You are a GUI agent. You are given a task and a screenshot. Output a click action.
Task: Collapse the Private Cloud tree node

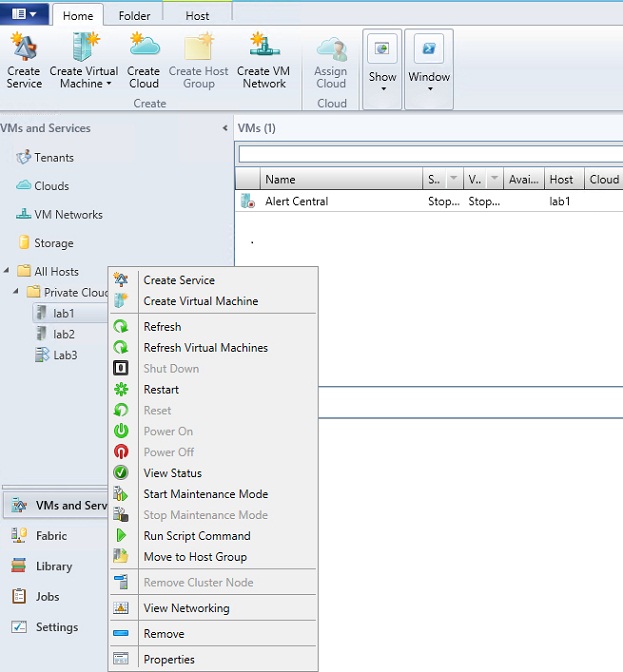click(x=16, y=291)
